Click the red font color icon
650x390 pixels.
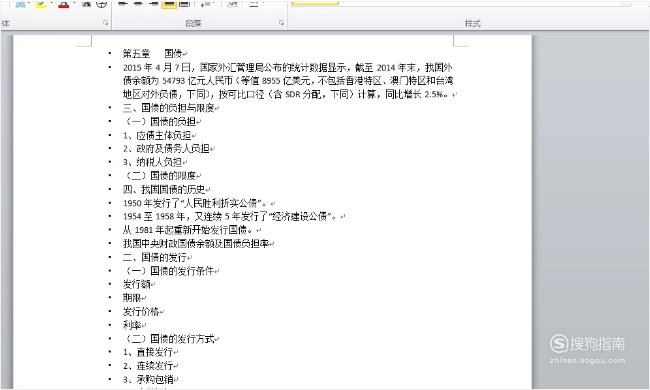[63, 4]
